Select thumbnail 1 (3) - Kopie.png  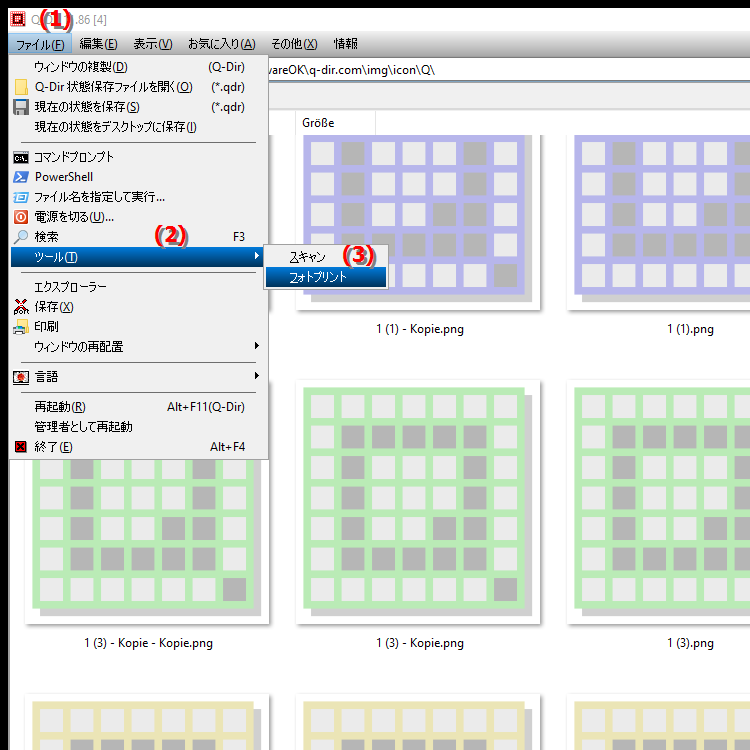(418, 502)
